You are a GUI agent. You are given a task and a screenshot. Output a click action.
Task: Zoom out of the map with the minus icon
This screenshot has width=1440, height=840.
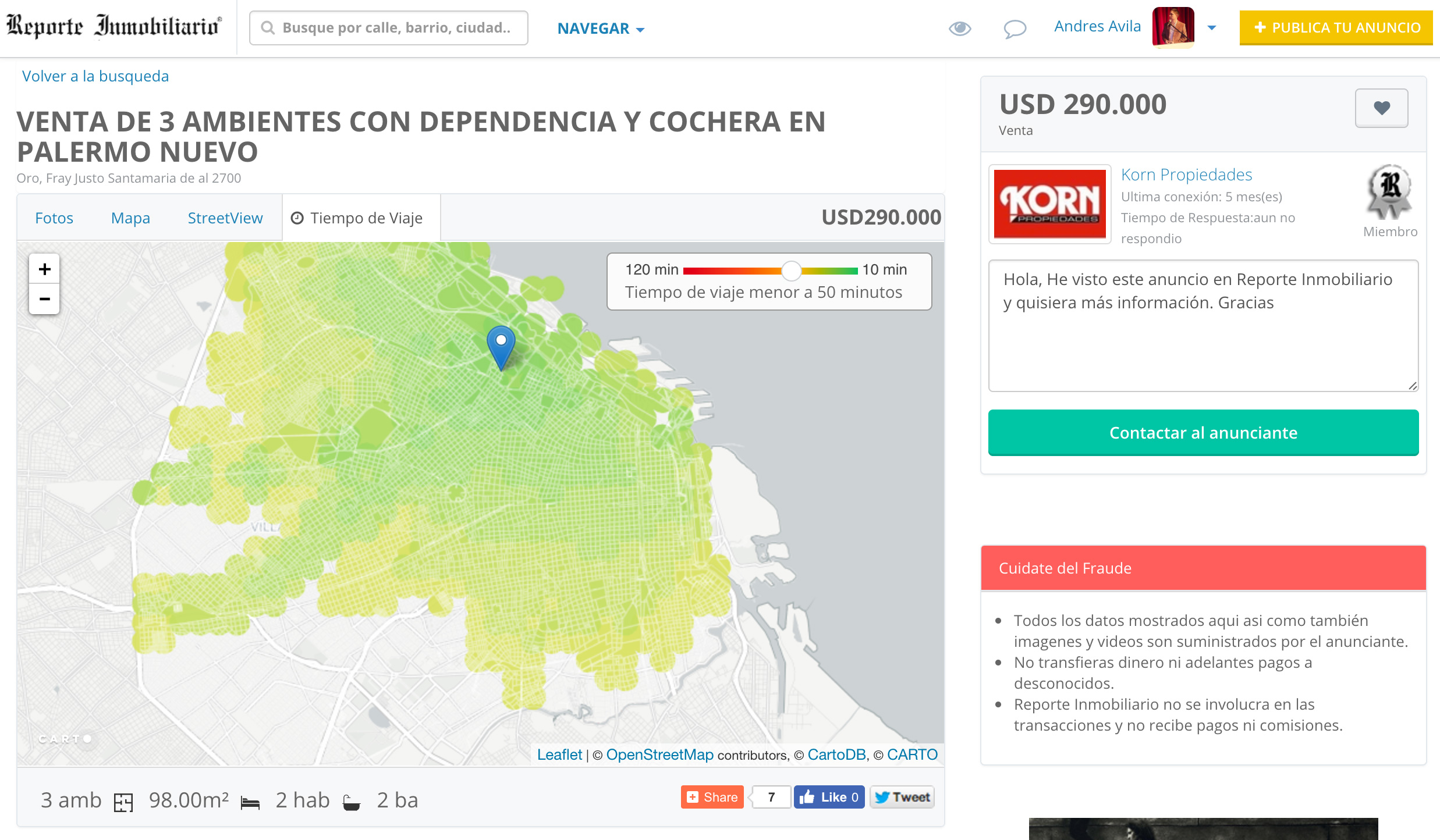click(x=44, y=298)
